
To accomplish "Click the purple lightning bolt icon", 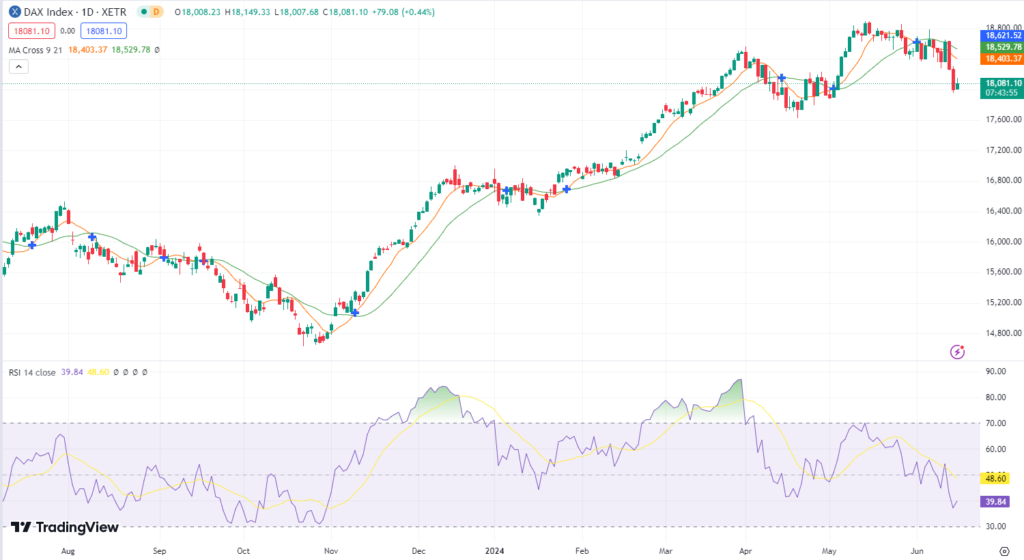I will (957, 352).
